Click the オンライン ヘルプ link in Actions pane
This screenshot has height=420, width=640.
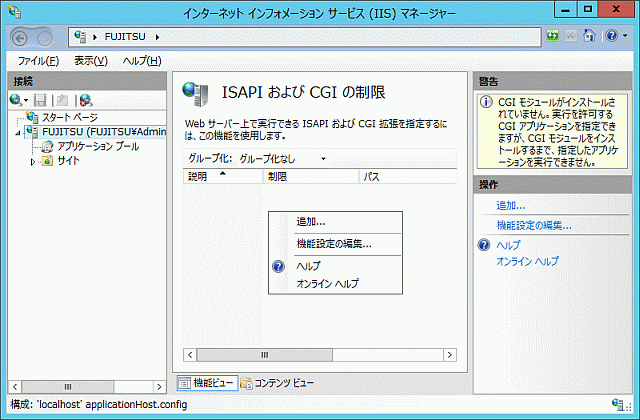click(527, 261)
